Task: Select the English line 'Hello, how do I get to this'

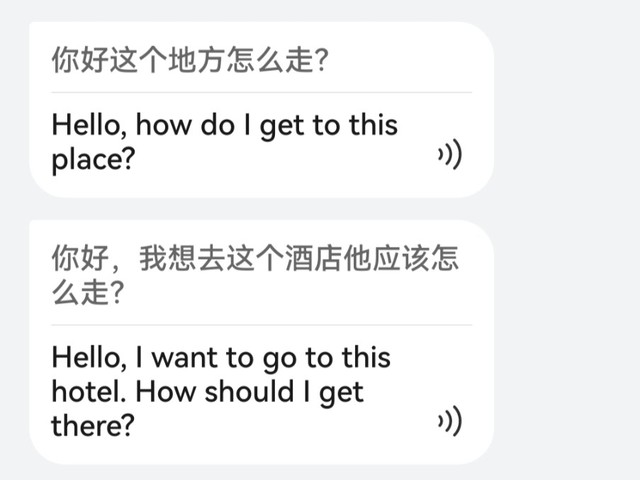Action: click(x=224, y=125)
